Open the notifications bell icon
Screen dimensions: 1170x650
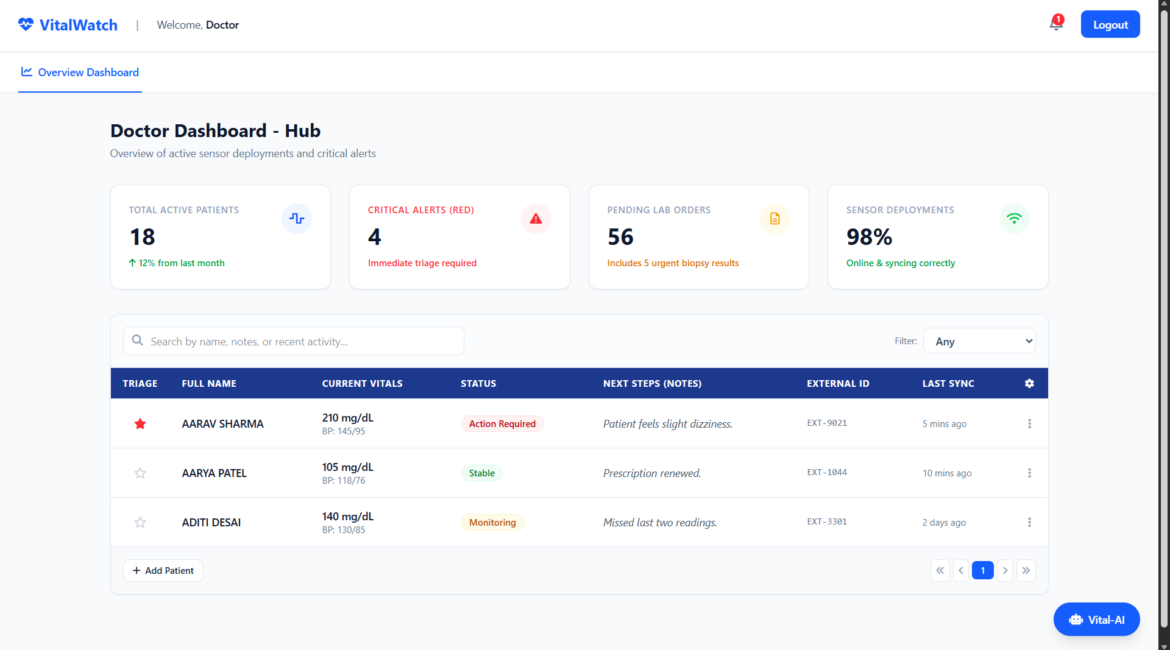(1056, 24)
